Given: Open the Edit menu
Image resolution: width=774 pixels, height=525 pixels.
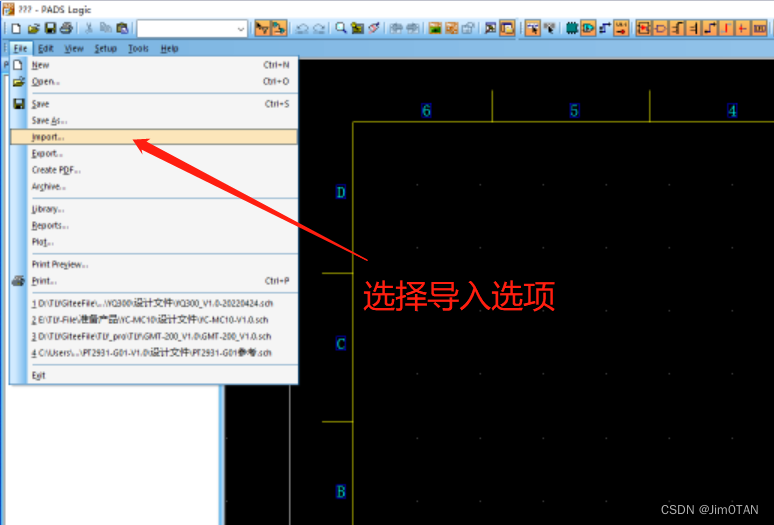Looking at the screenshot, I should click(x=45, y=48).
